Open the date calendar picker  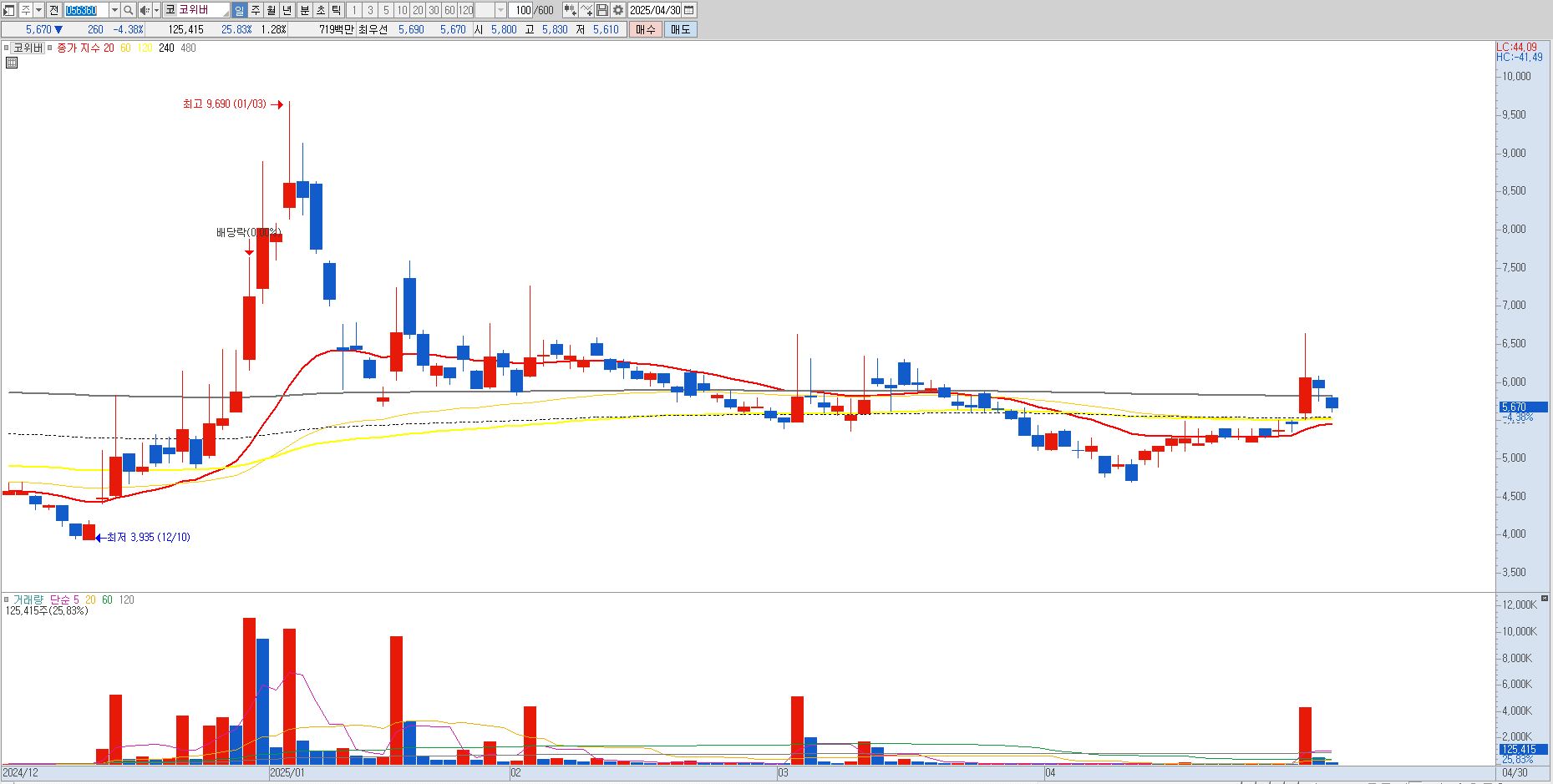[x=689, y=10]
